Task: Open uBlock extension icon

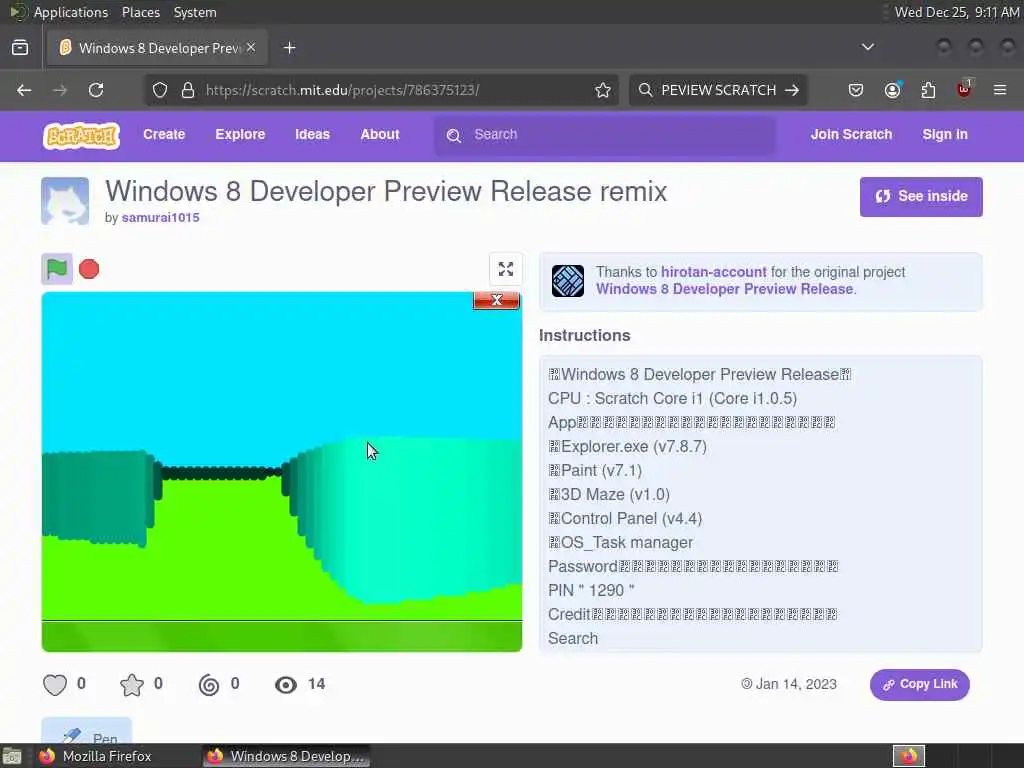Action: coord(964,89)
